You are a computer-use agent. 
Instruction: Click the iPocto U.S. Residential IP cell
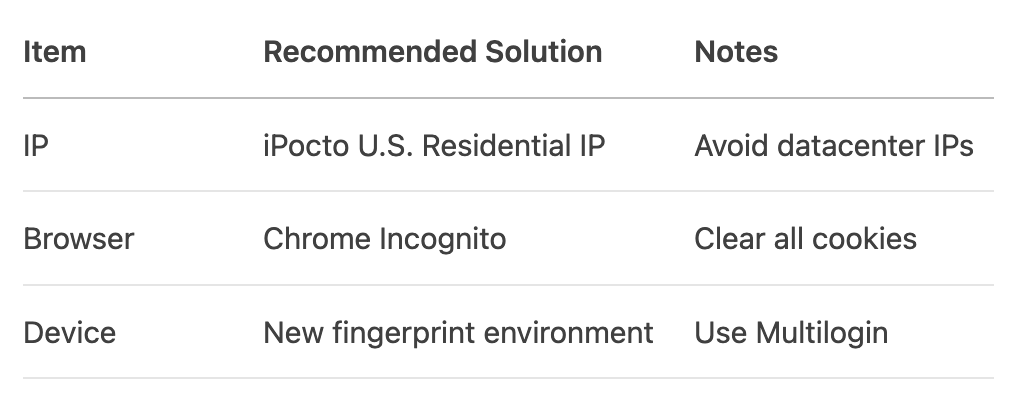pos(433,146)
